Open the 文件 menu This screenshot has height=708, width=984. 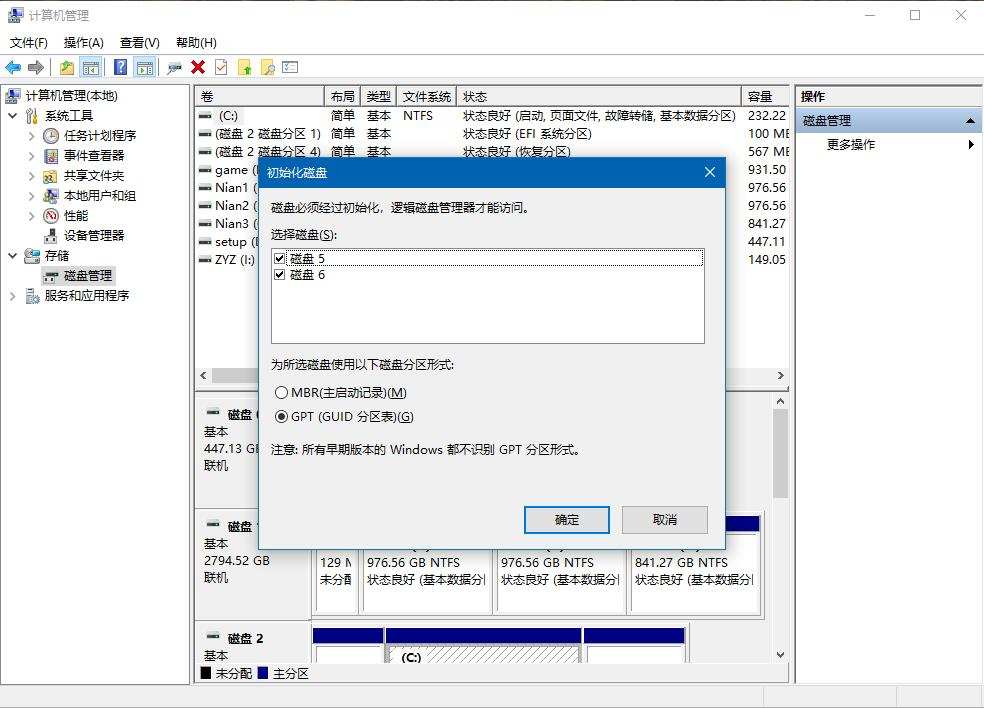click(27, 42)
